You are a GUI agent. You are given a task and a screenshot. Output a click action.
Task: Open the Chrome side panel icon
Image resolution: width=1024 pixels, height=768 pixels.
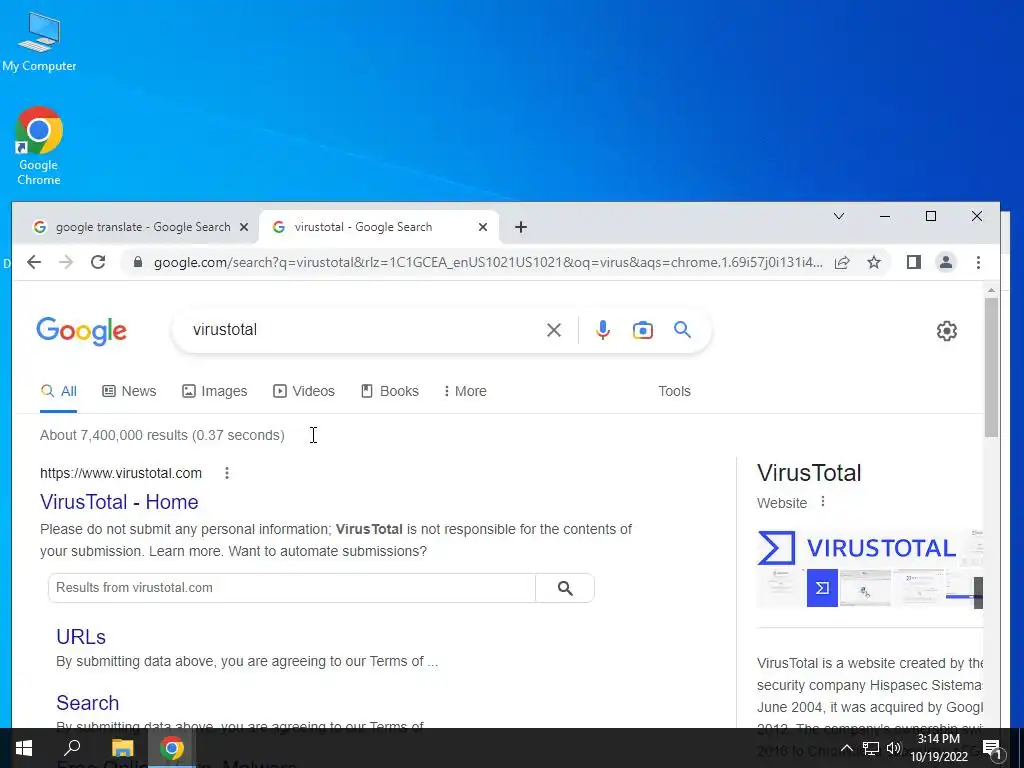(x=914, y=263)
